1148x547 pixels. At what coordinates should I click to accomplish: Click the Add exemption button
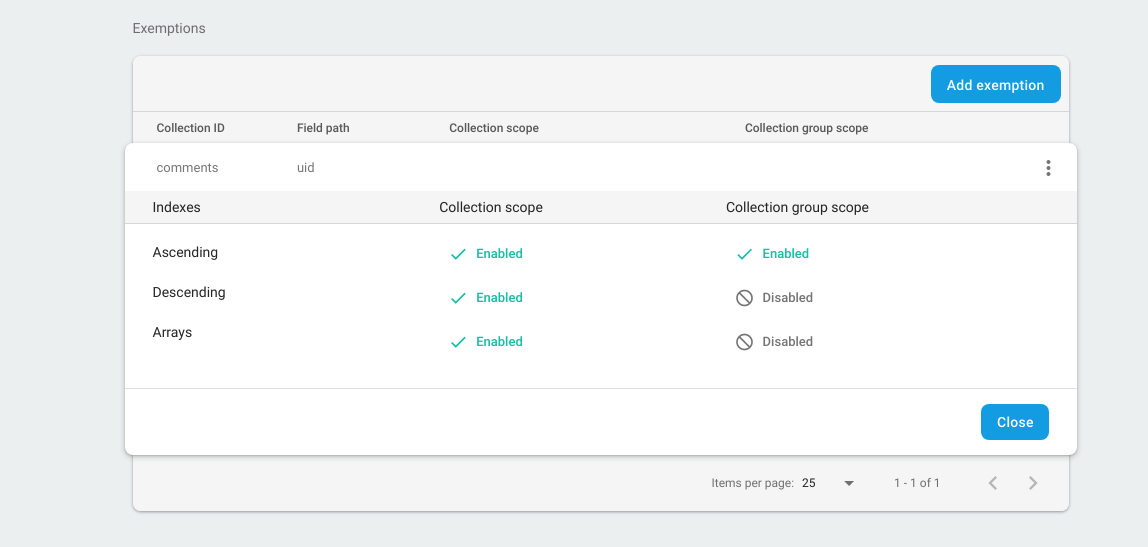click(995, 85)
